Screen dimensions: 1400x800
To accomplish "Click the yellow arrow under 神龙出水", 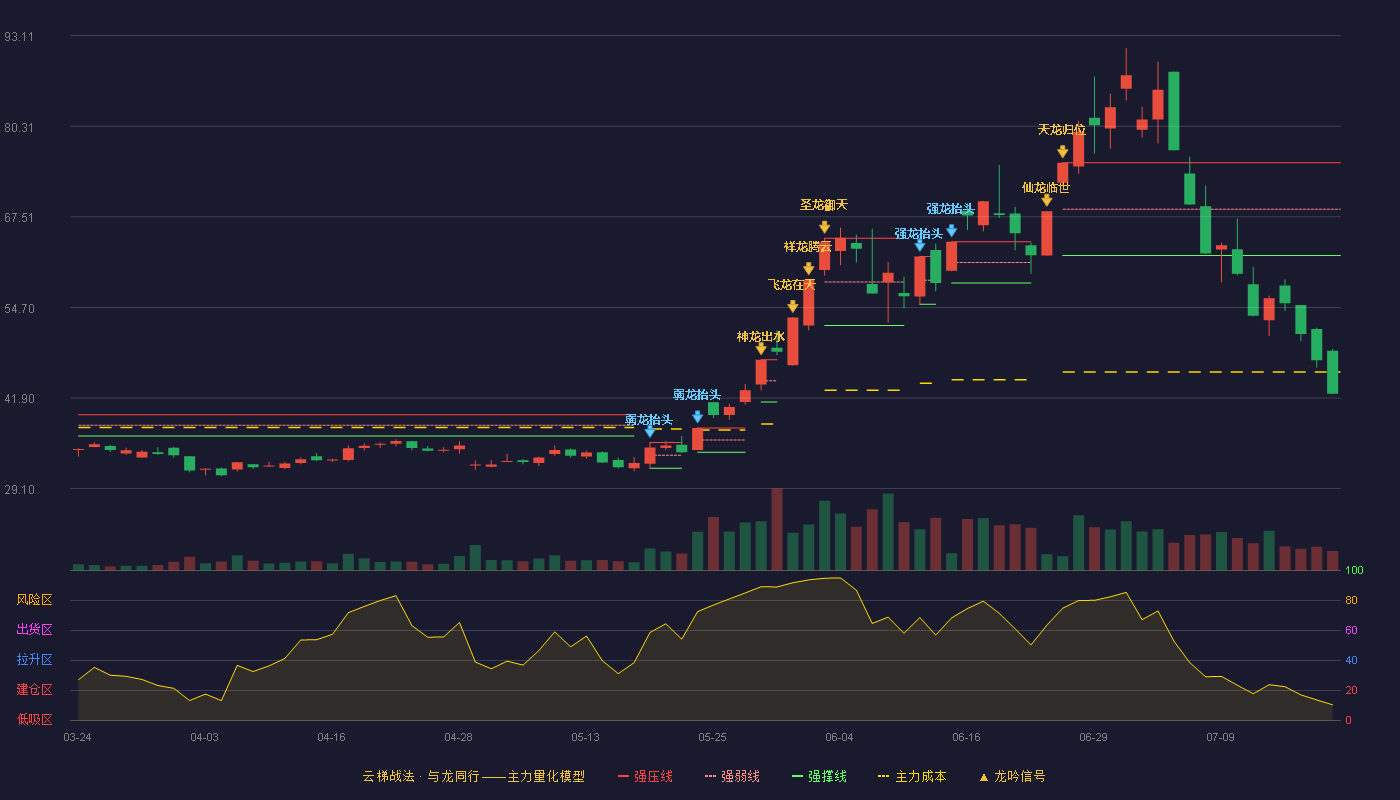I will pos(761,349).
